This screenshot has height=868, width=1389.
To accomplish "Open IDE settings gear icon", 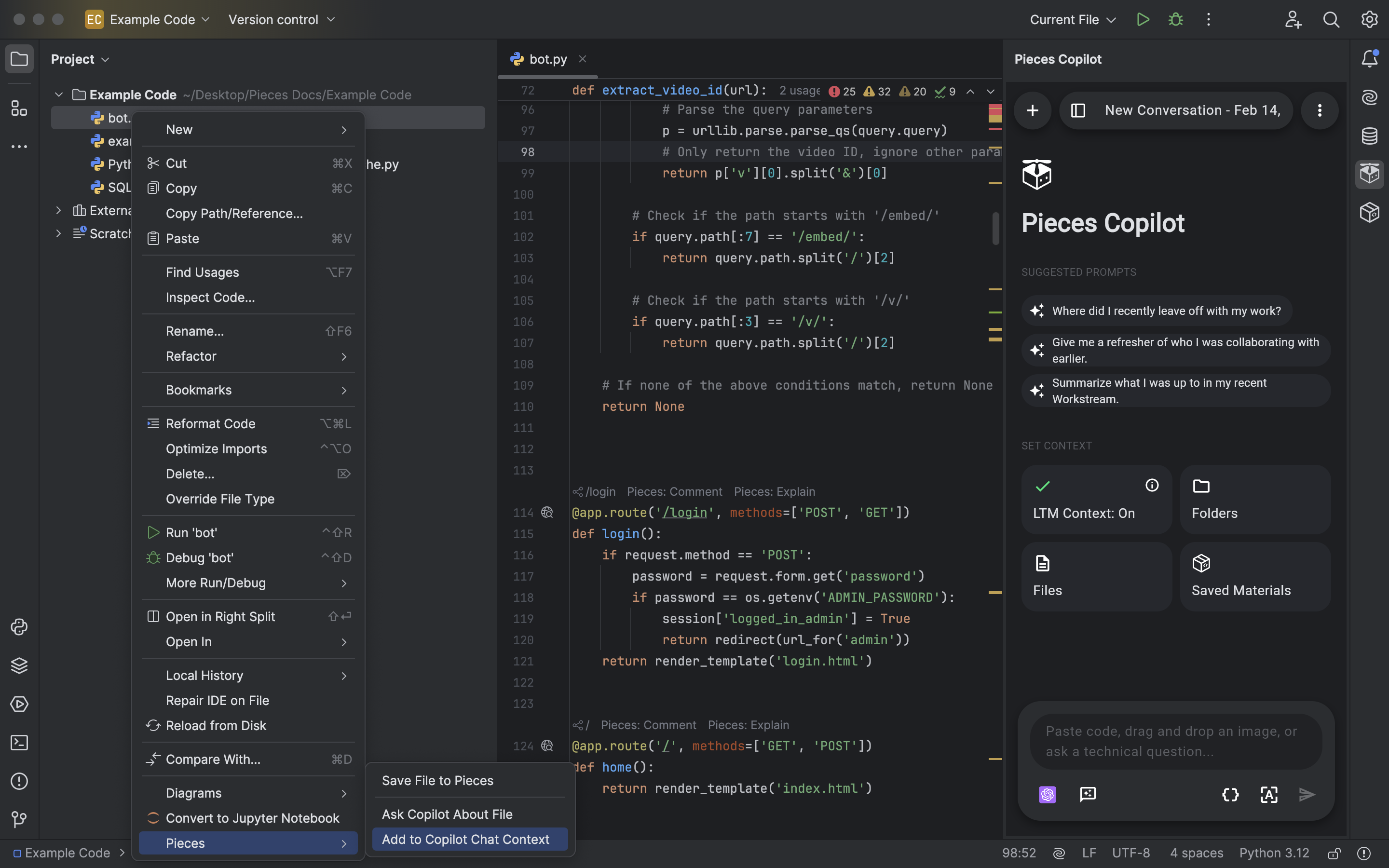I will click(1370, 19).
